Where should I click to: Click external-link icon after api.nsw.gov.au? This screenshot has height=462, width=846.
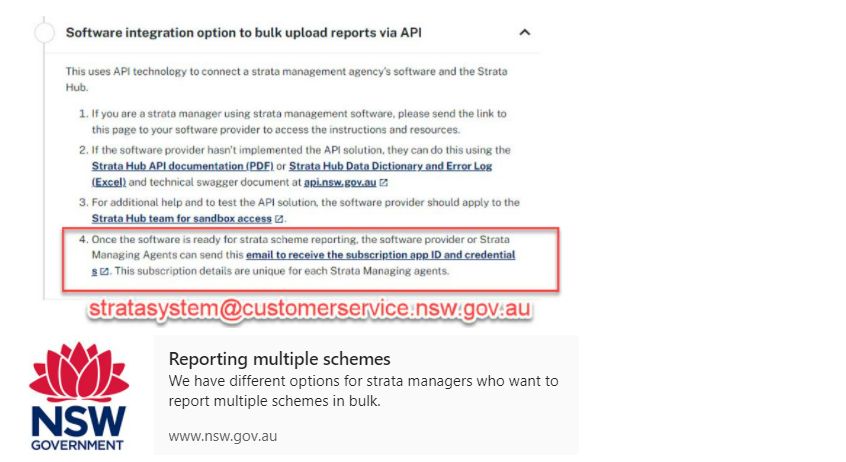[383, 182]
